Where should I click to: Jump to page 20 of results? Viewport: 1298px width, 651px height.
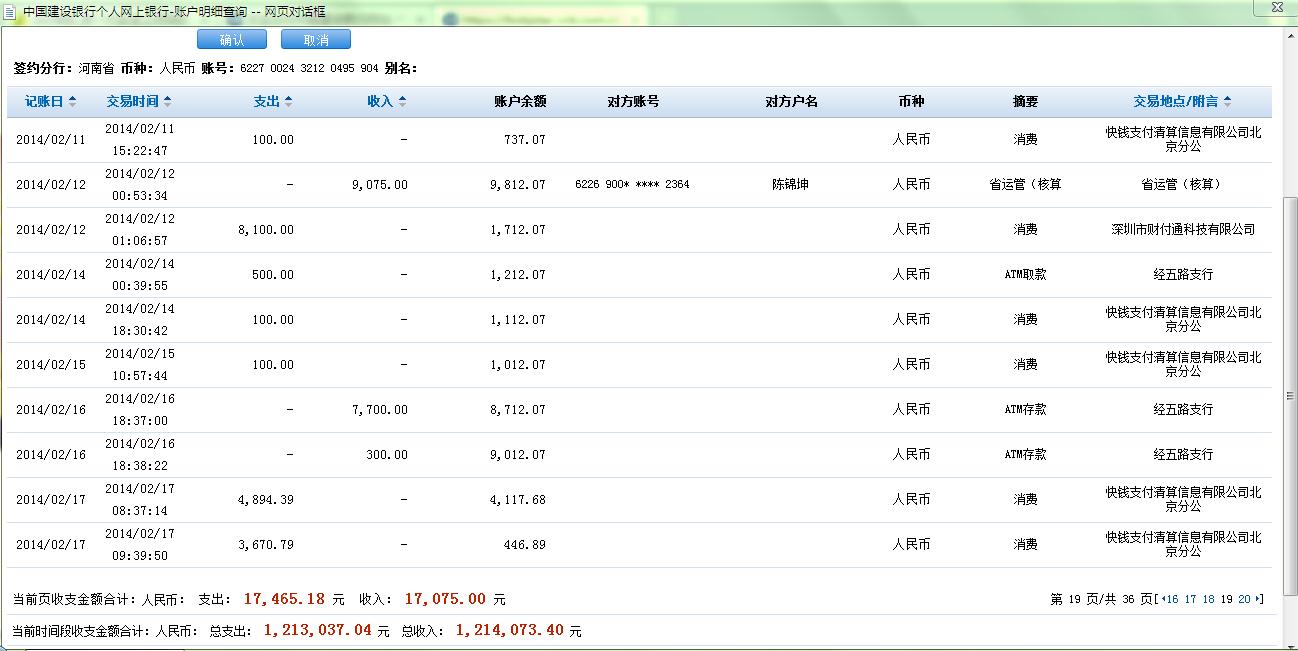coord(1244,600)
